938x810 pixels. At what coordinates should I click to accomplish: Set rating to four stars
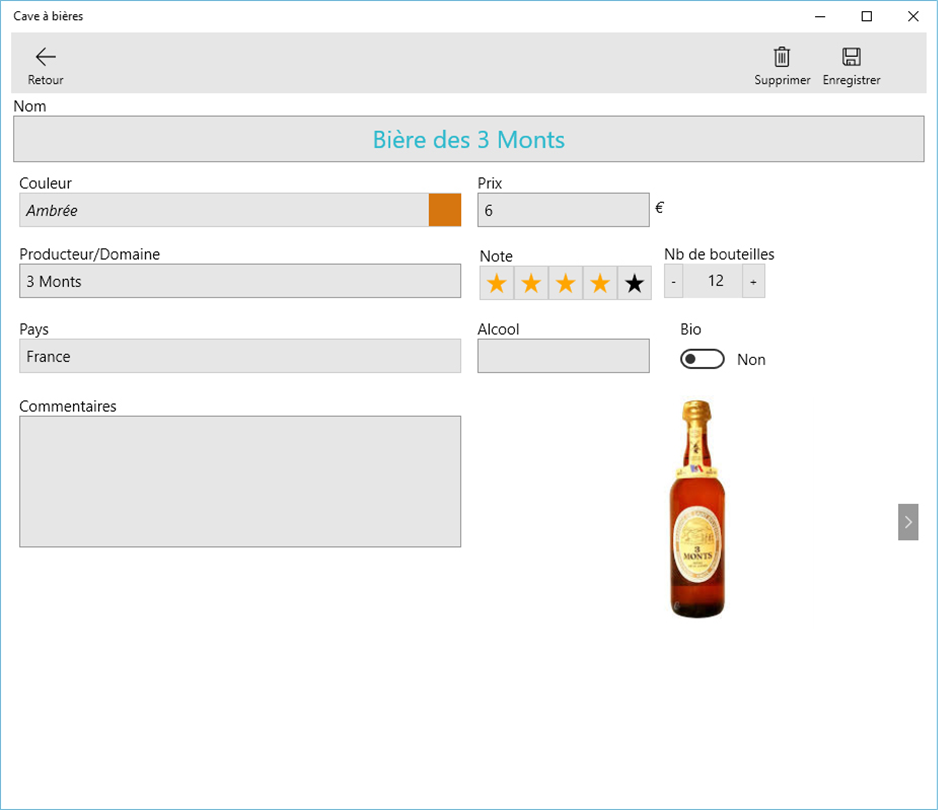click(x=600, y=283)
